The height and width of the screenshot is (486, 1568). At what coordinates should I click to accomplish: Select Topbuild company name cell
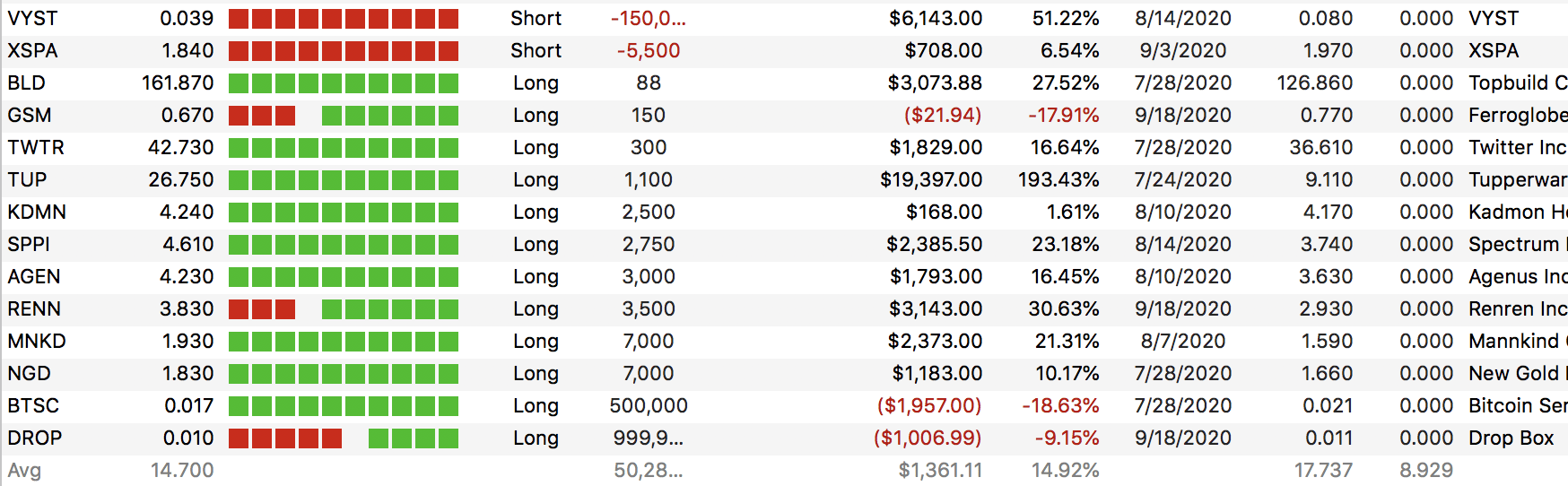pos(1518,83)
